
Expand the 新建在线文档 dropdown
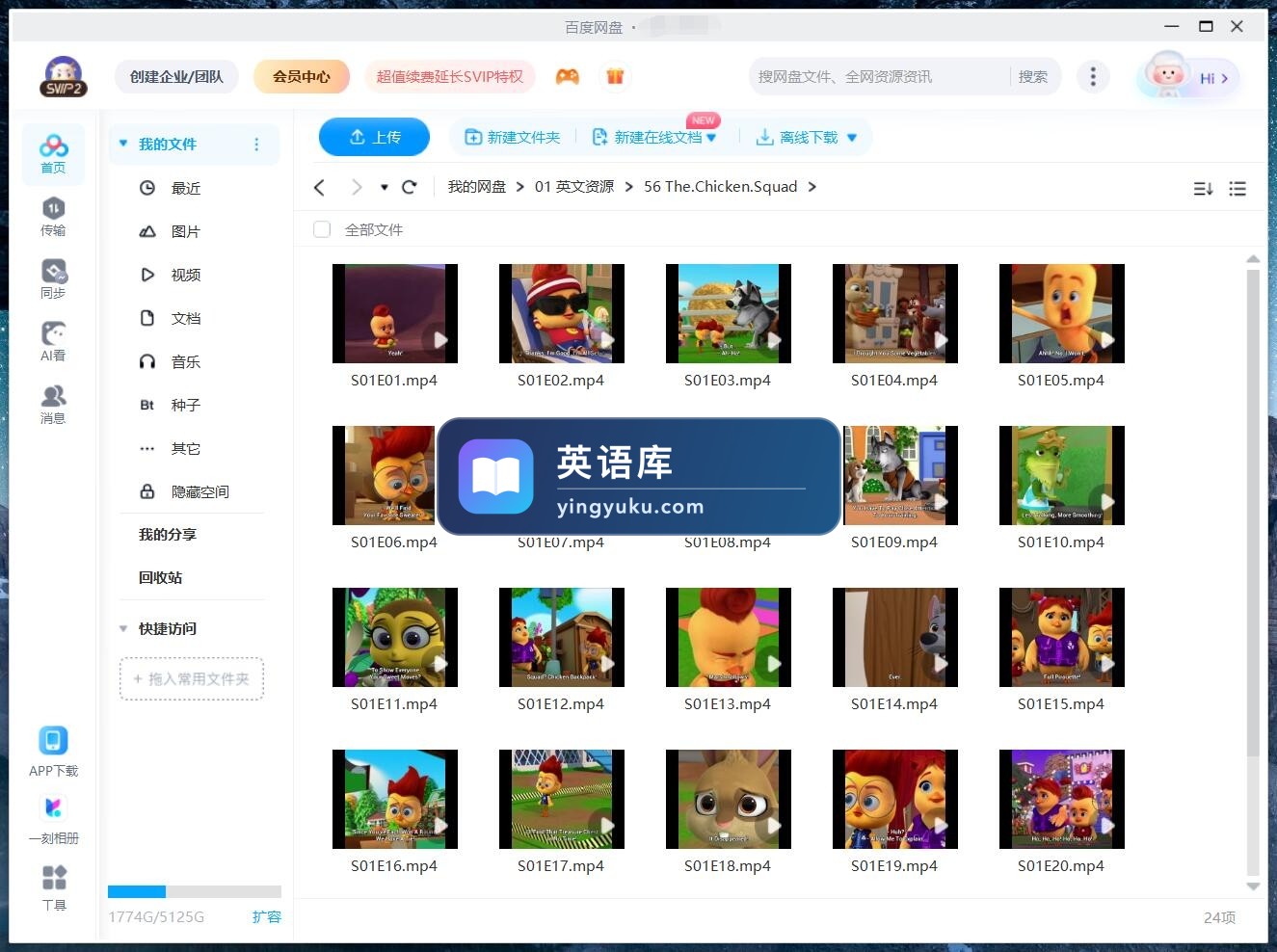[711, 138]
